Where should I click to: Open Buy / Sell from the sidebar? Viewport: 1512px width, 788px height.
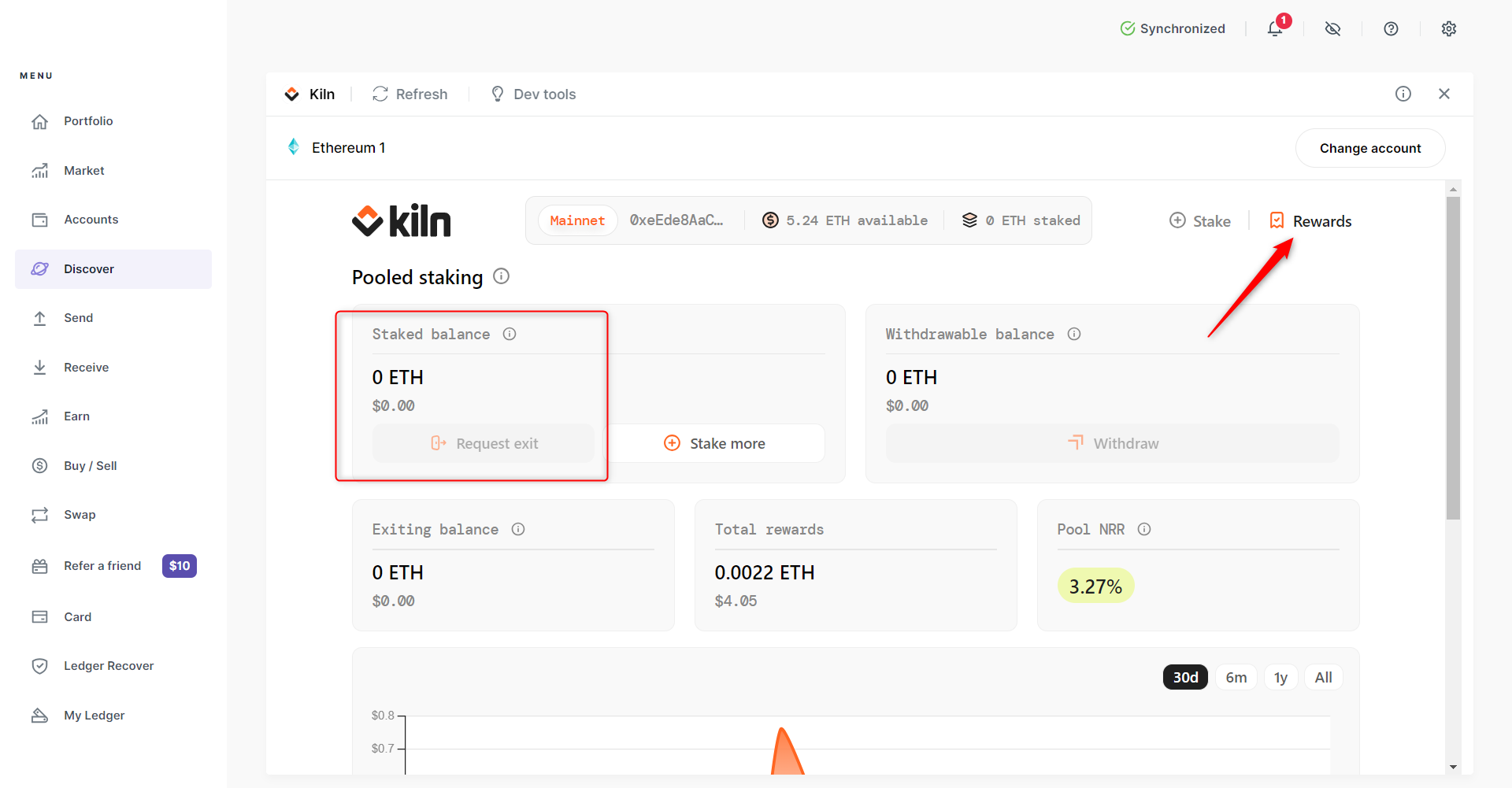tap(113, 466)
